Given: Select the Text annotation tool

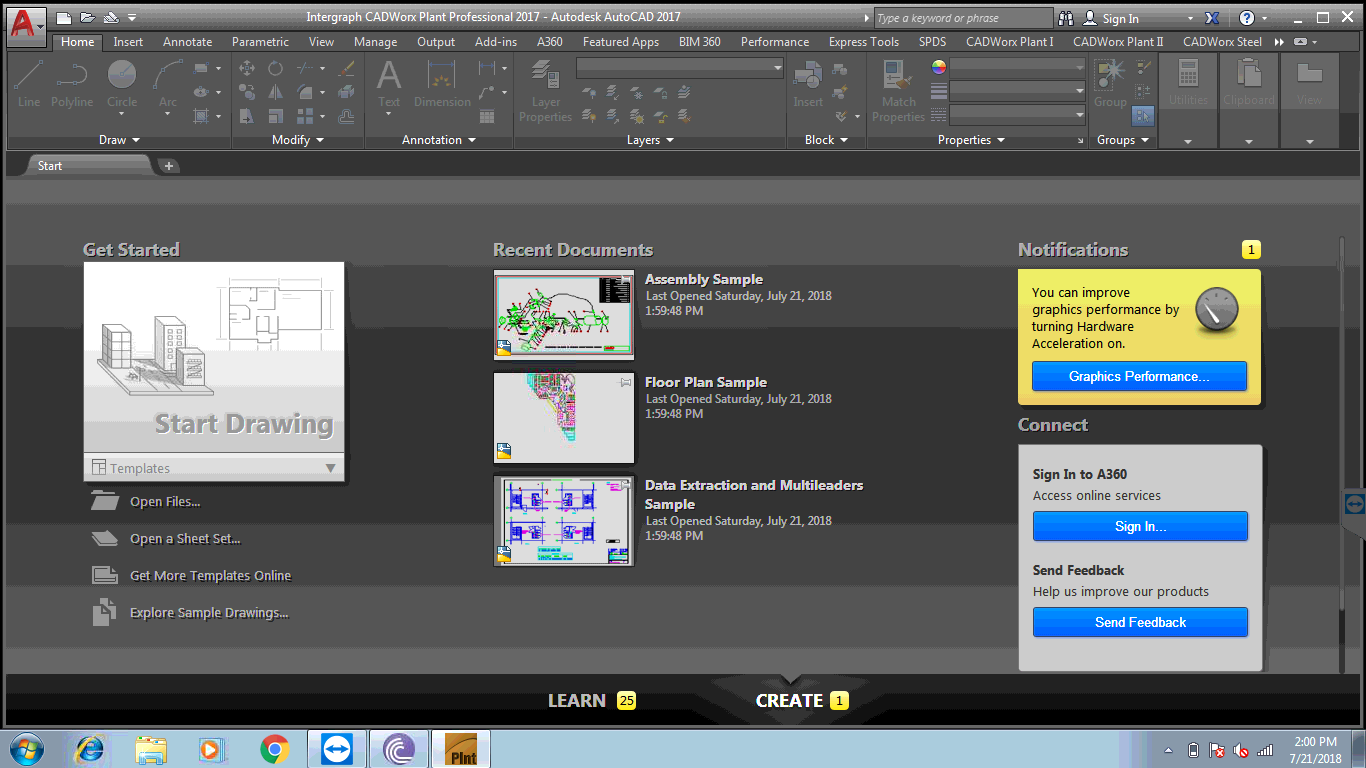Looking at the screenshot, I should coord(389,83).
